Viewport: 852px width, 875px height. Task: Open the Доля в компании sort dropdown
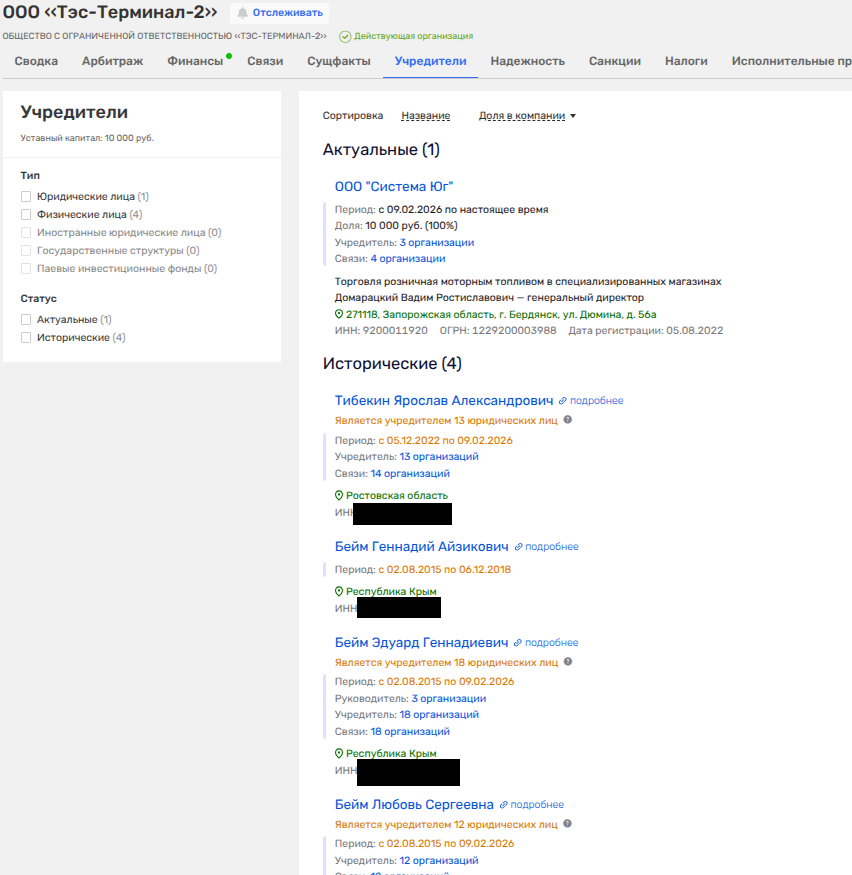[527, 116]
